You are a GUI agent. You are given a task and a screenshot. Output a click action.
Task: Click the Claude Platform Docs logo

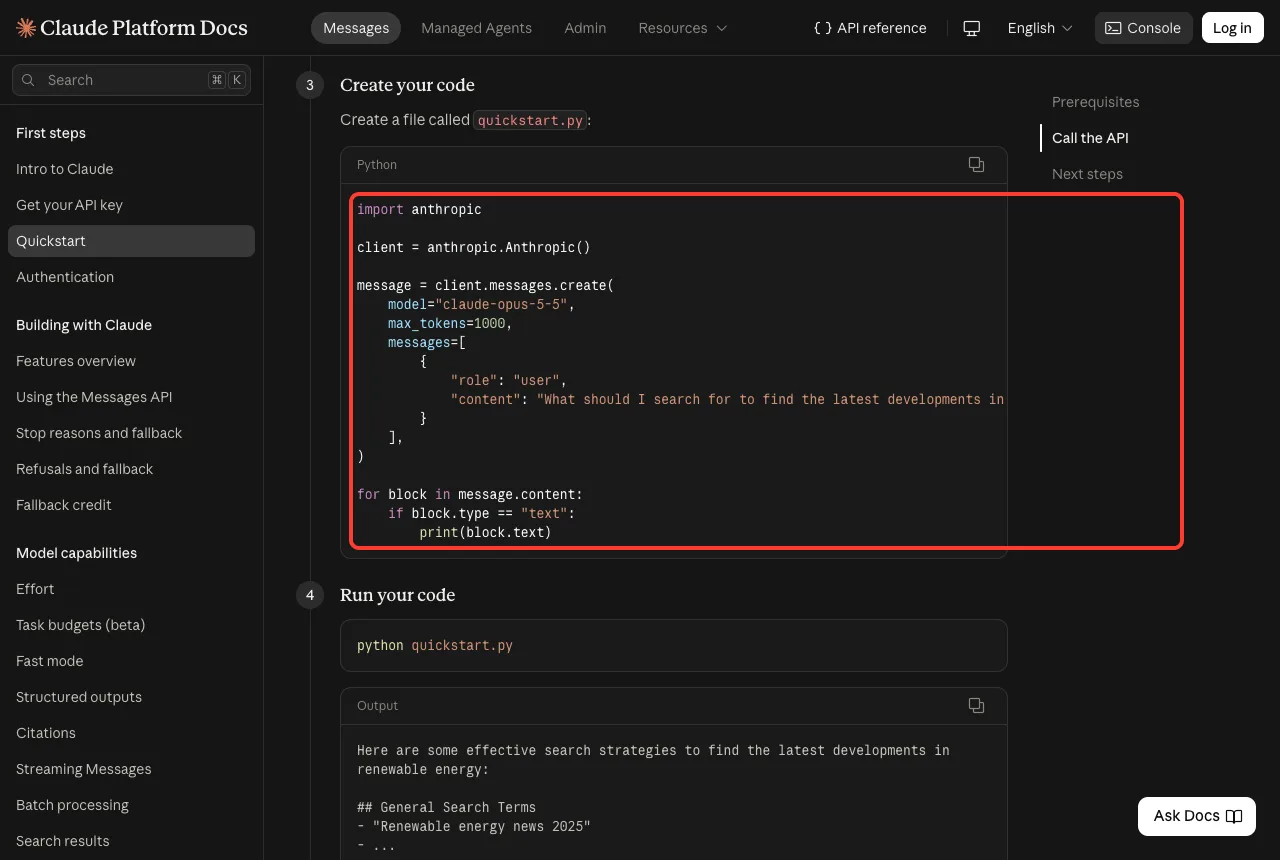(x=132, y=28)
